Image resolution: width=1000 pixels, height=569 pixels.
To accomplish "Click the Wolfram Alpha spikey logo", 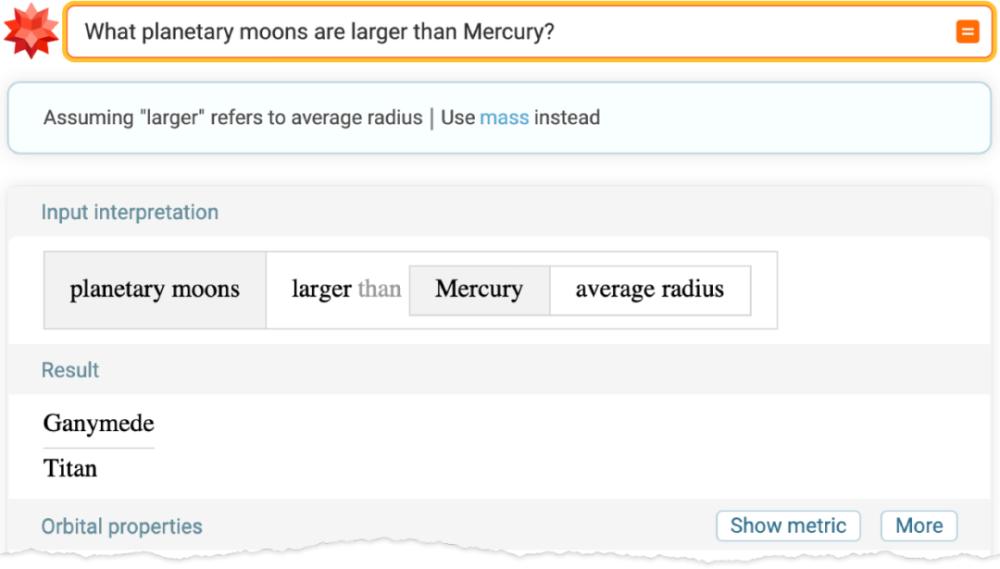I will coord(31,31).
